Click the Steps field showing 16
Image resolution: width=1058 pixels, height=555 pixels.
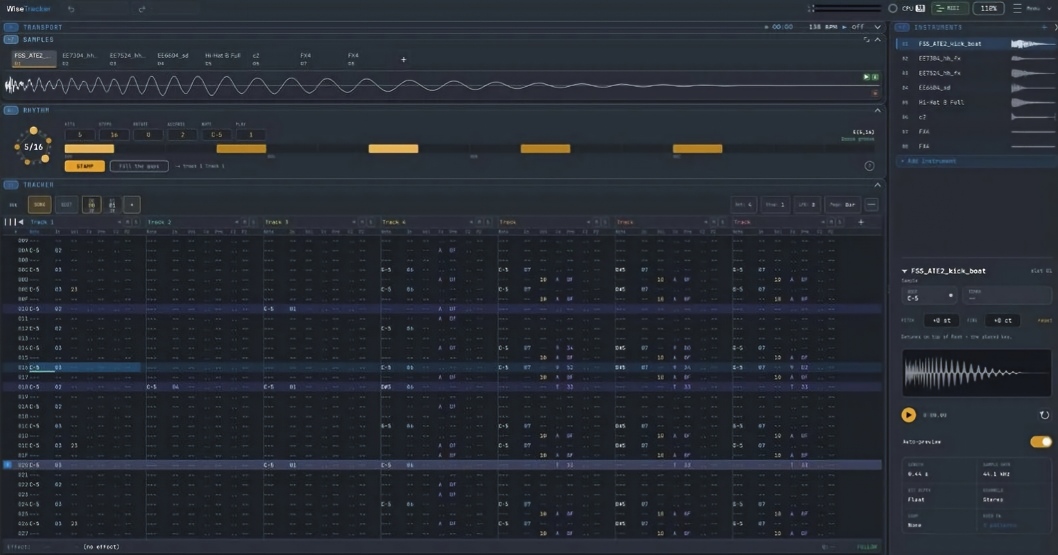(x=114, y=135)
